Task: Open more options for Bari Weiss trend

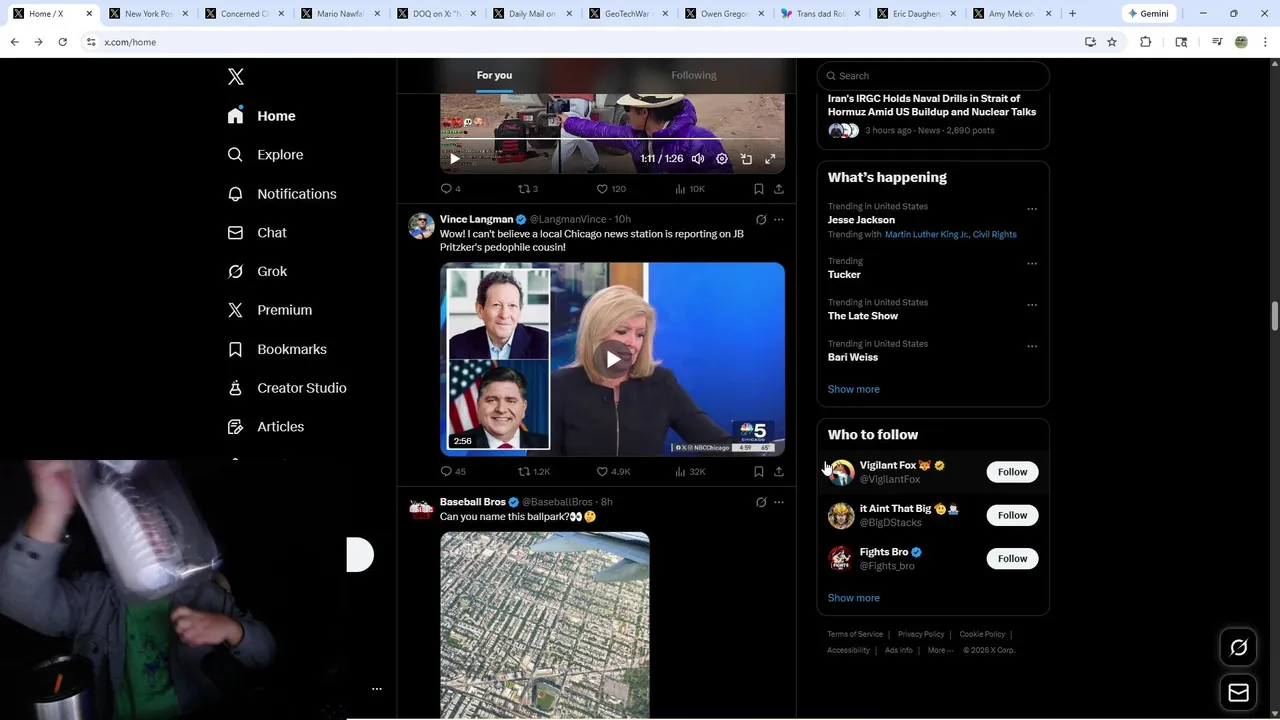Action: point(1032,347)
